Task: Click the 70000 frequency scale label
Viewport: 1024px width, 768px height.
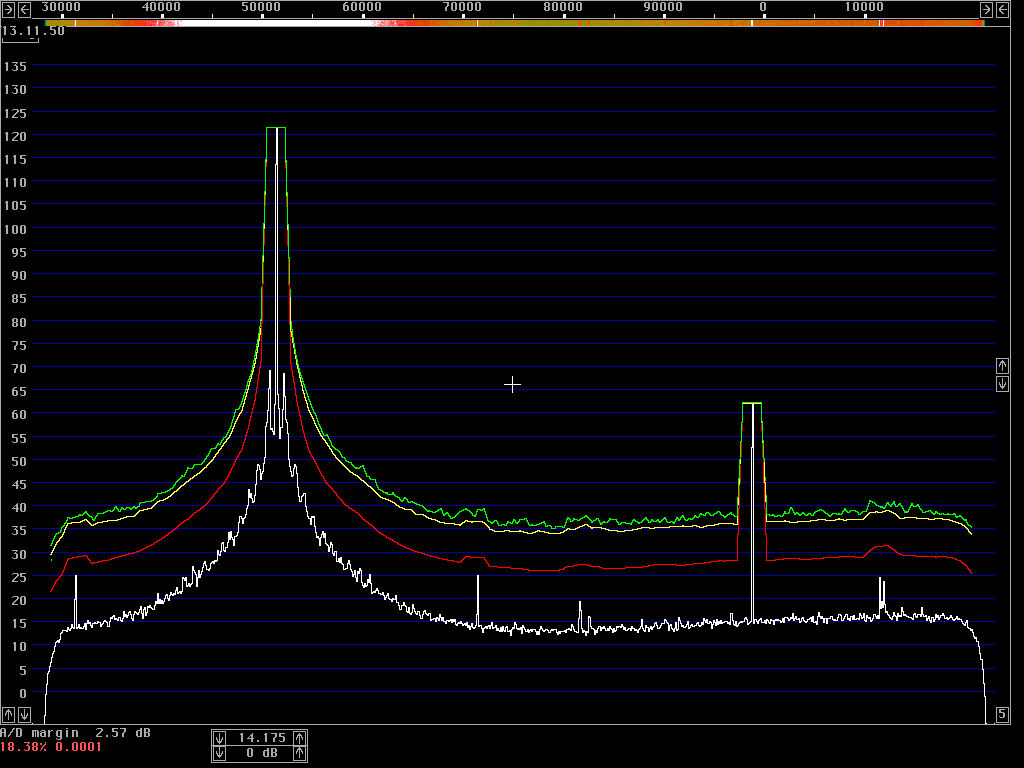Action: 462,7
